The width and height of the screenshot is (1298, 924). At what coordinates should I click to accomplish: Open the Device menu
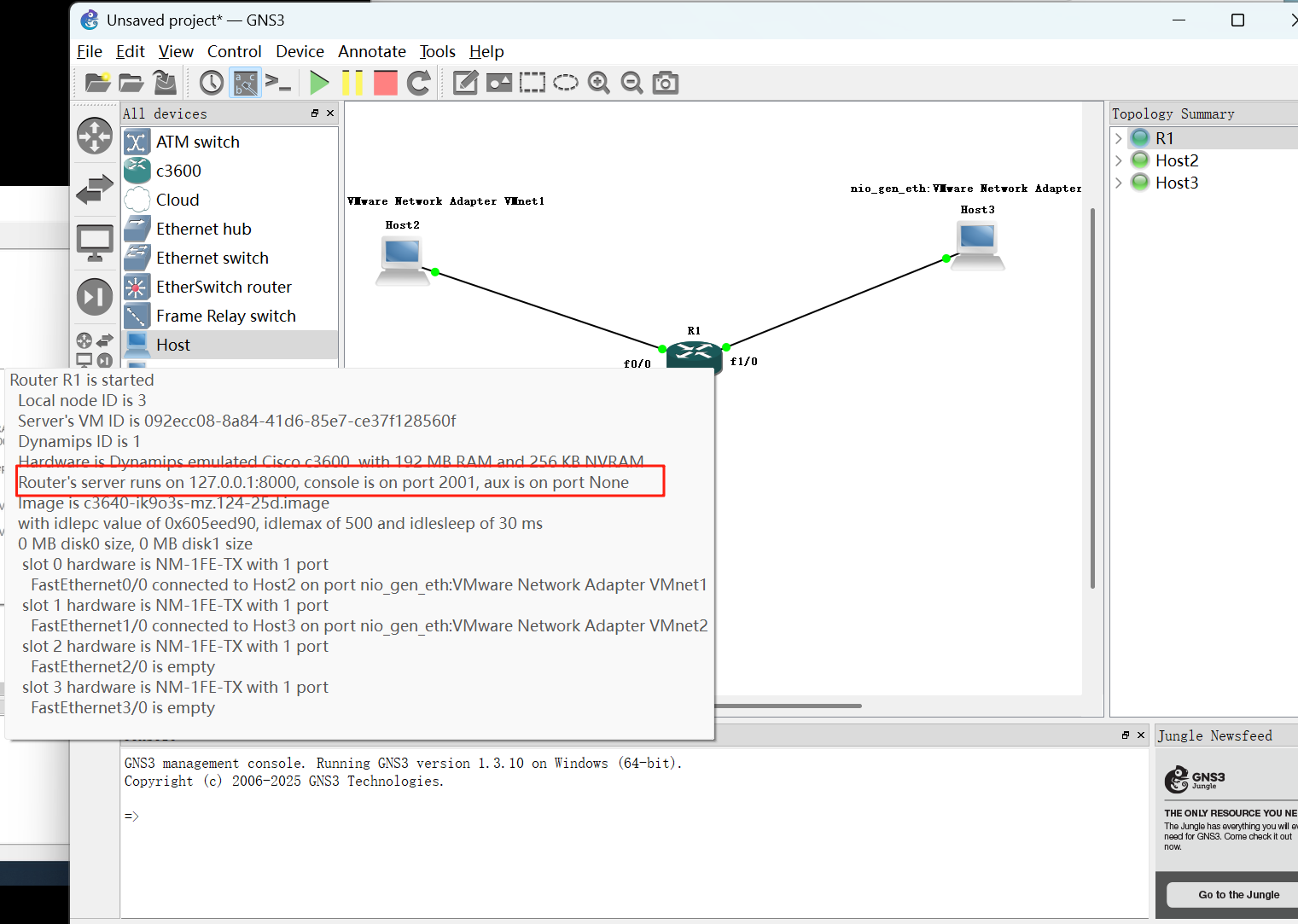[x=300, y=51]
